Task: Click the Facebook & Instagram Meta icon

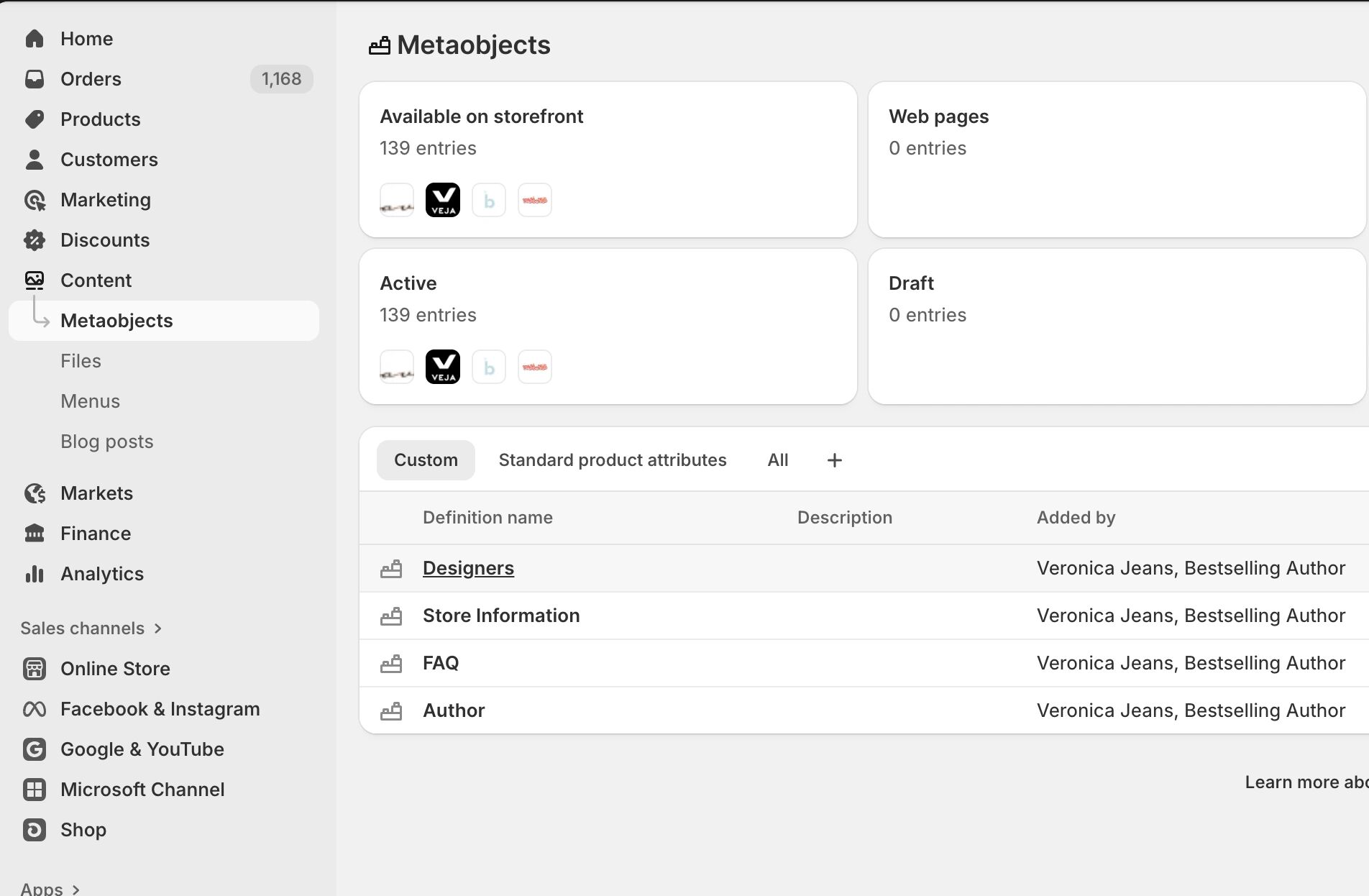Action: pos(35,709)
